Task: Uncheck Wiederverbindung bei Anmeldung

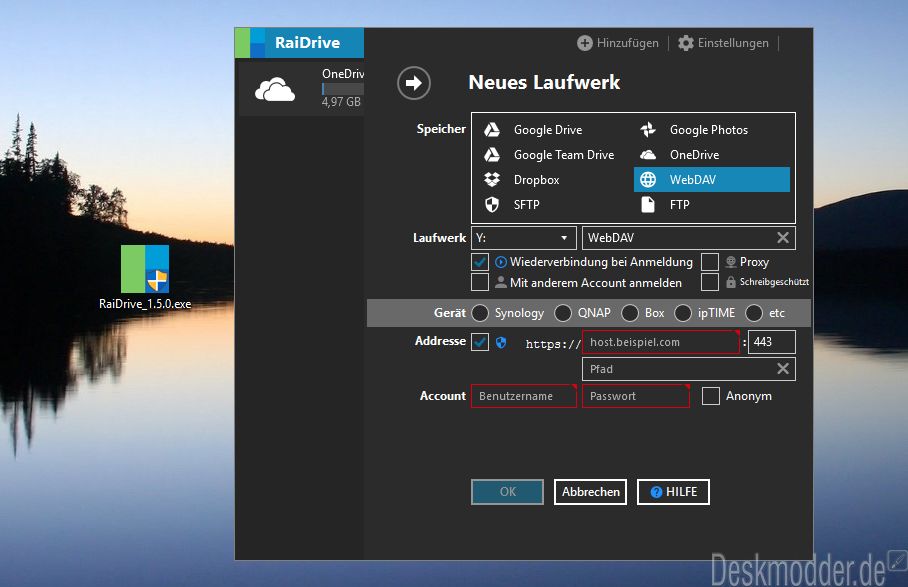Action: [x=480, y=262]
